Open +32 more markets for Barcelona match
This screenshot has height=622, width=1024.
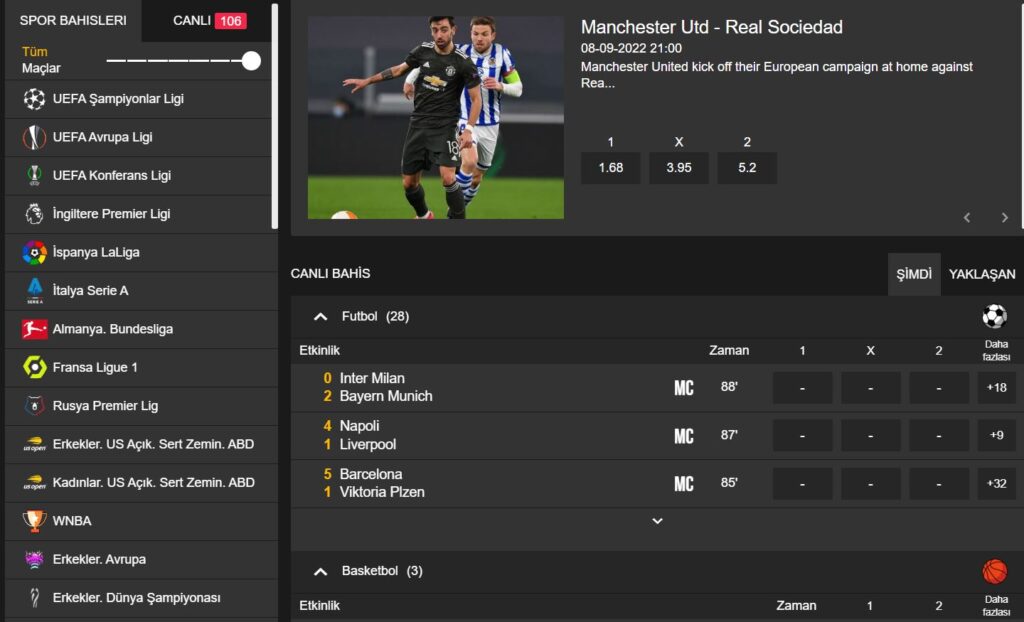(996, 484)
